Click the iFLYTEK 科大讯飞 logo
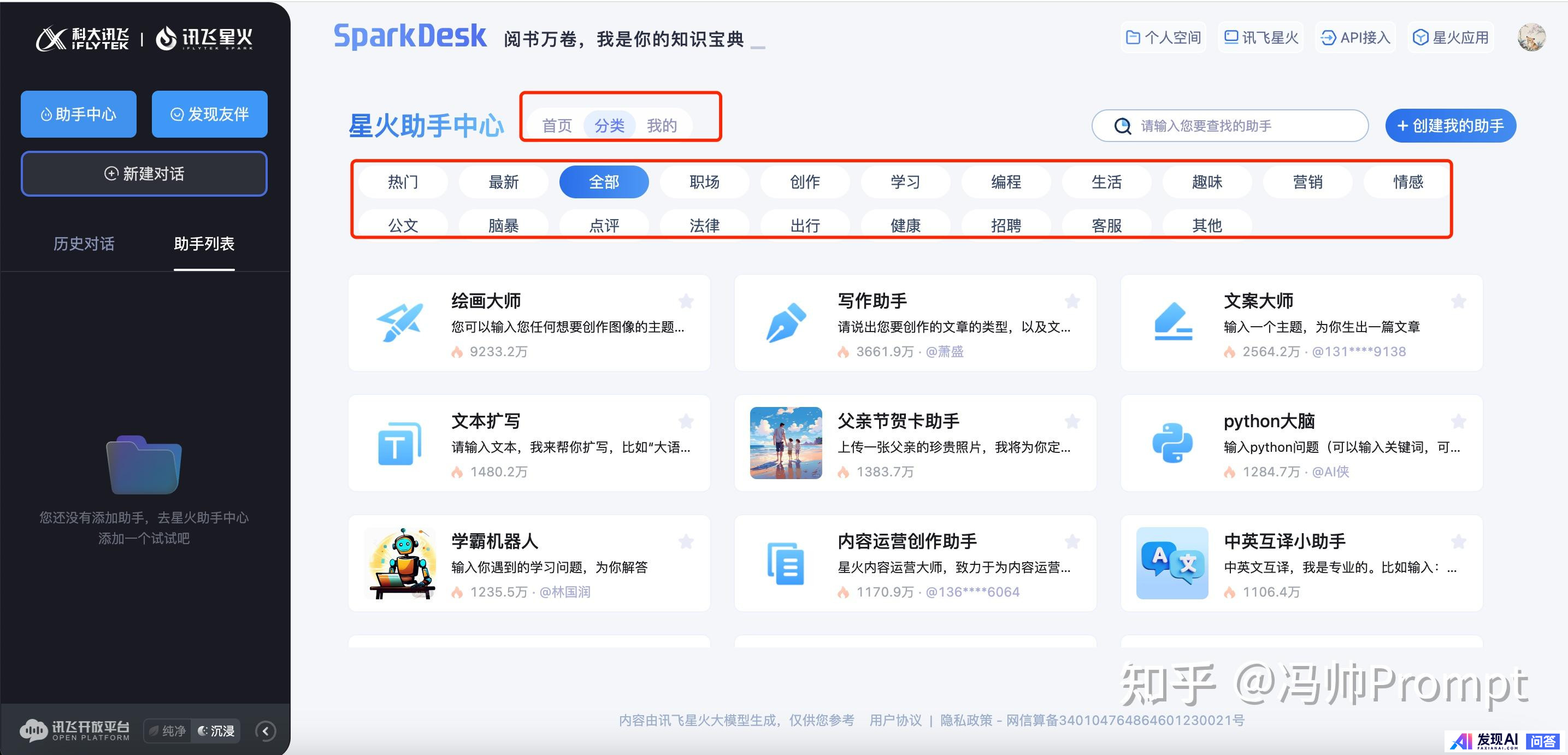This screenshot has height=755, width=1568. tap(83, 38)
